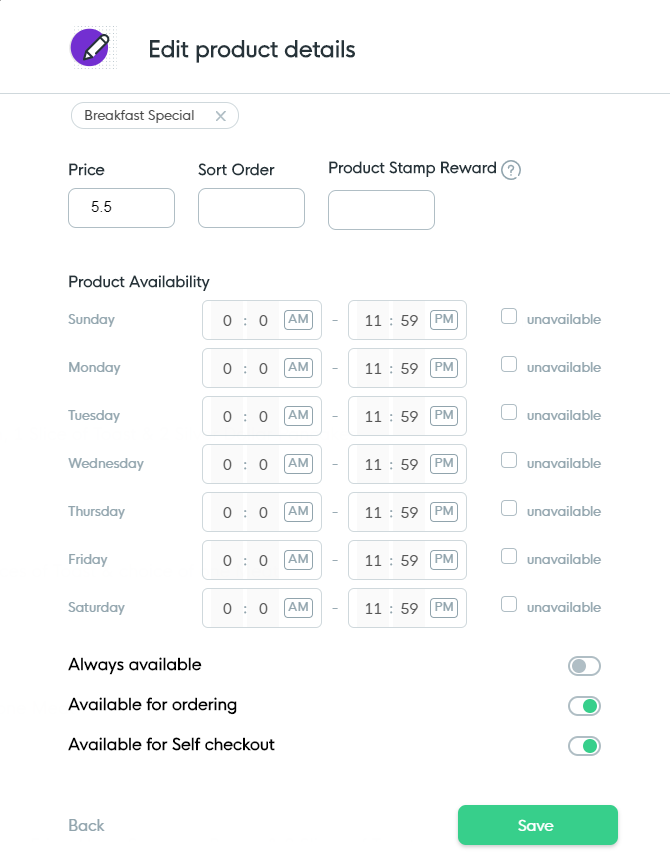This screenshot has height=867, width=670.
Task: Enable the Always available switch
Action: (584, 665)
